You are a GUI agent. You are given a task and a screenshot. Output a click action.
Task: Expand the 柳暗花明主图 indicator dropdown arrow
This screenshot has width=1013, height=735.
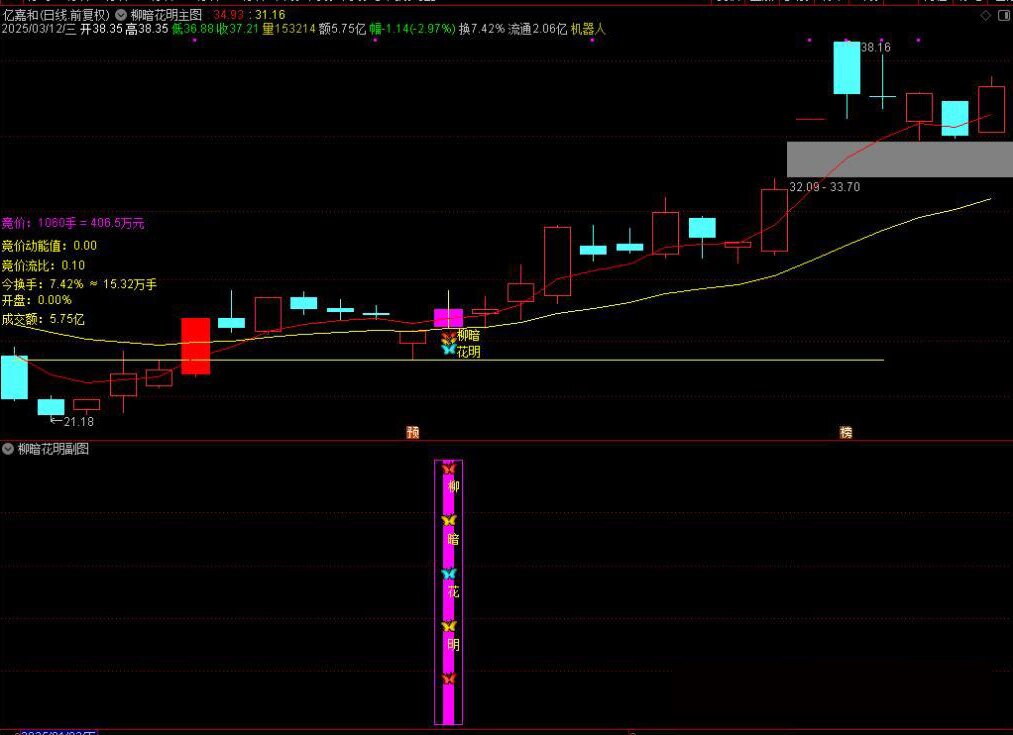(x=121, y=16)
